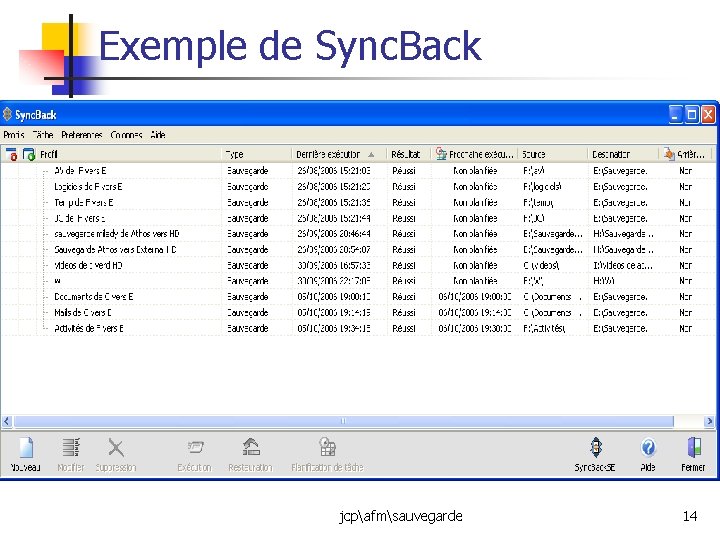Sort by the Type column header
Screen dimensions: 720x540
click(234, 154)
